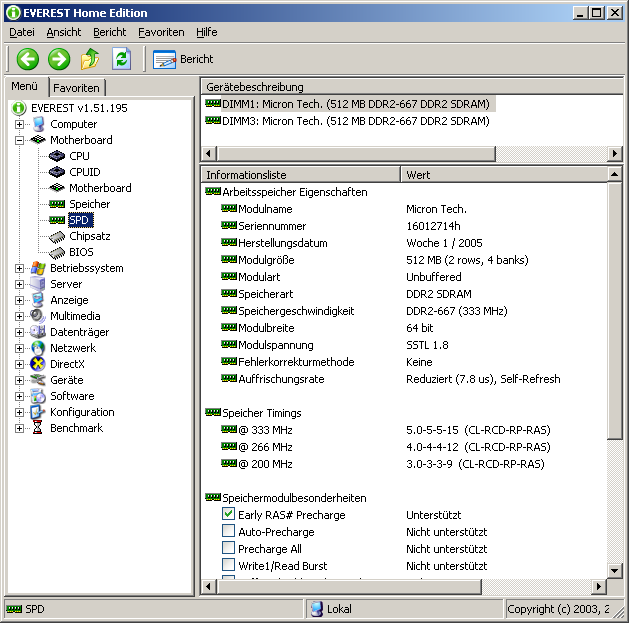629x623 pixels.
Task: Expand the Datenträger tree node
Action: coord(19,333)
